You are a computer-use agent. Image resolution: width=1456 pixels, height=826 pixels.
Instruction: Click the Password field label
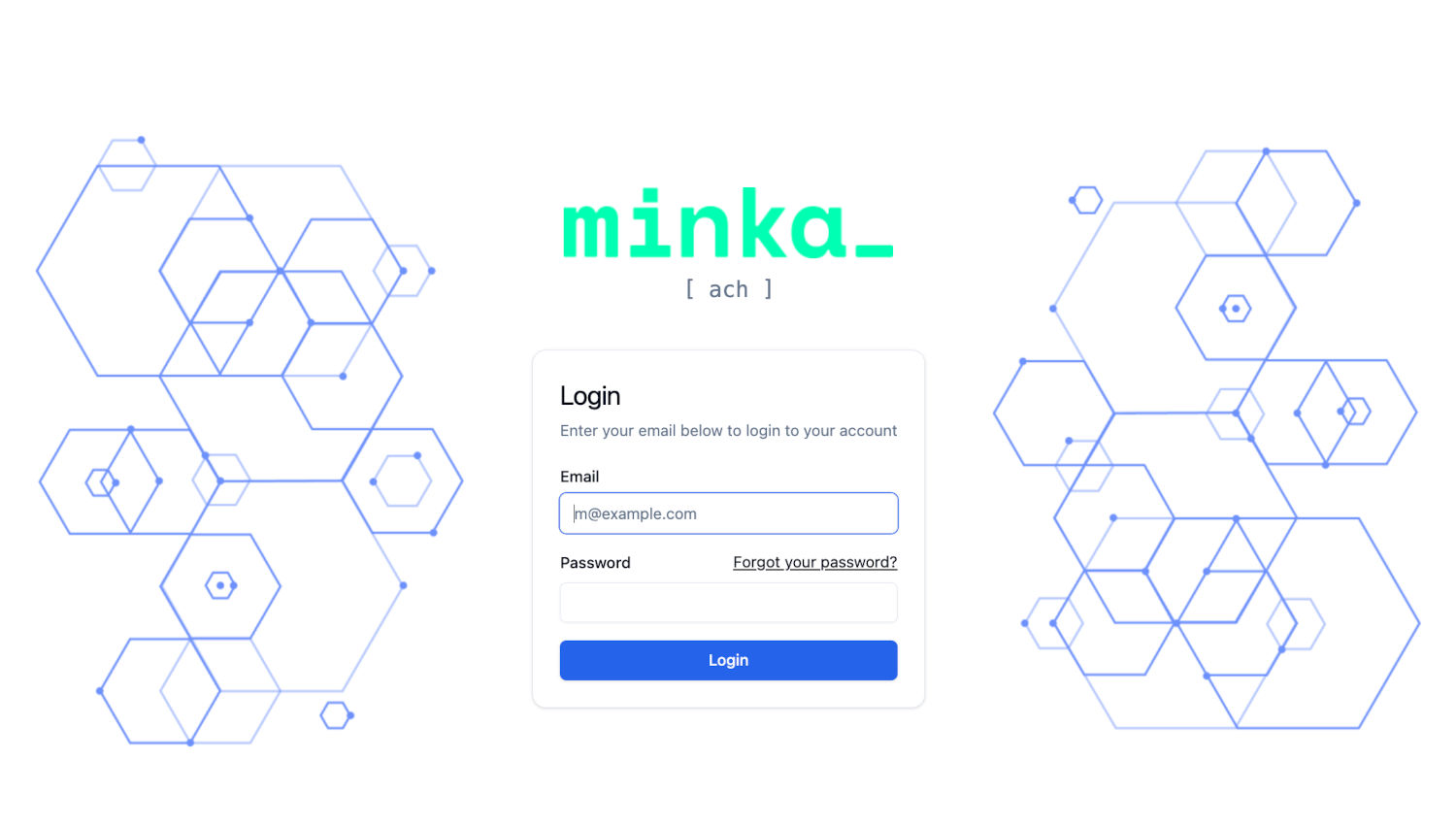coord(595,563)
